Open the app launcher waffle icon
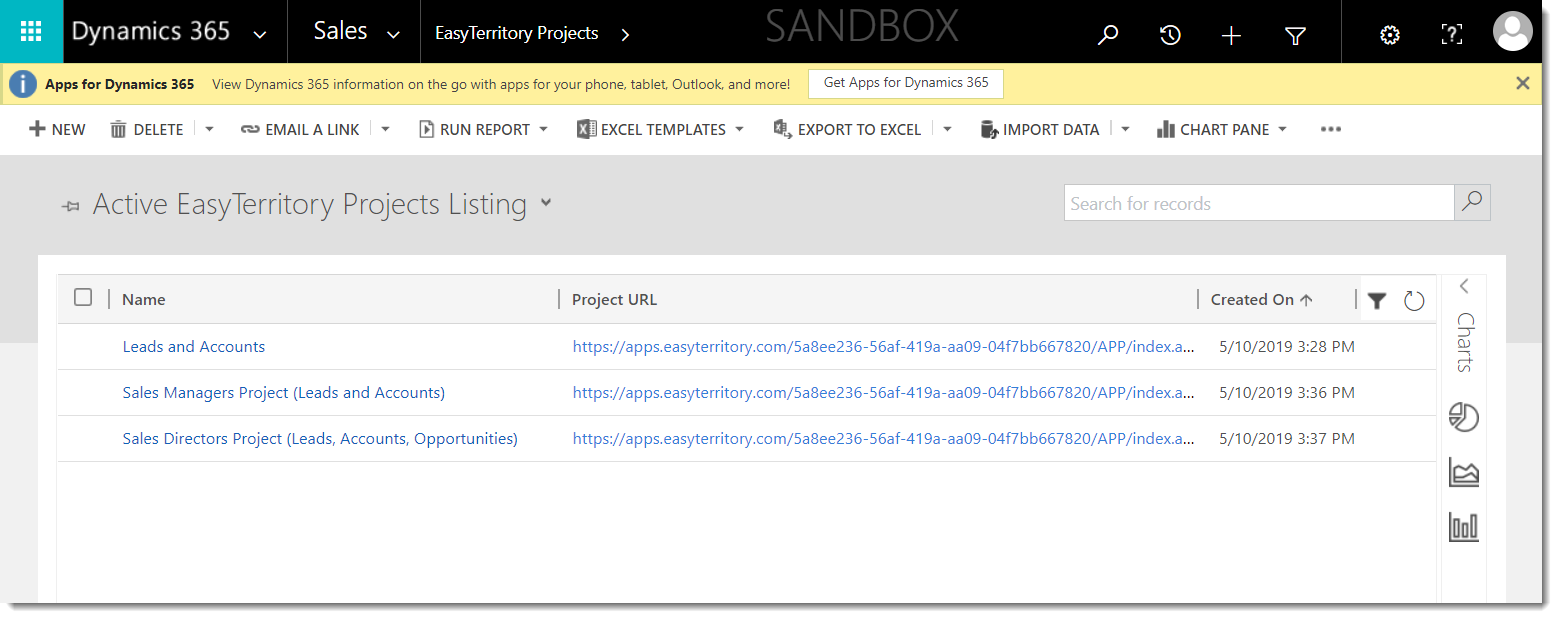 31,32
